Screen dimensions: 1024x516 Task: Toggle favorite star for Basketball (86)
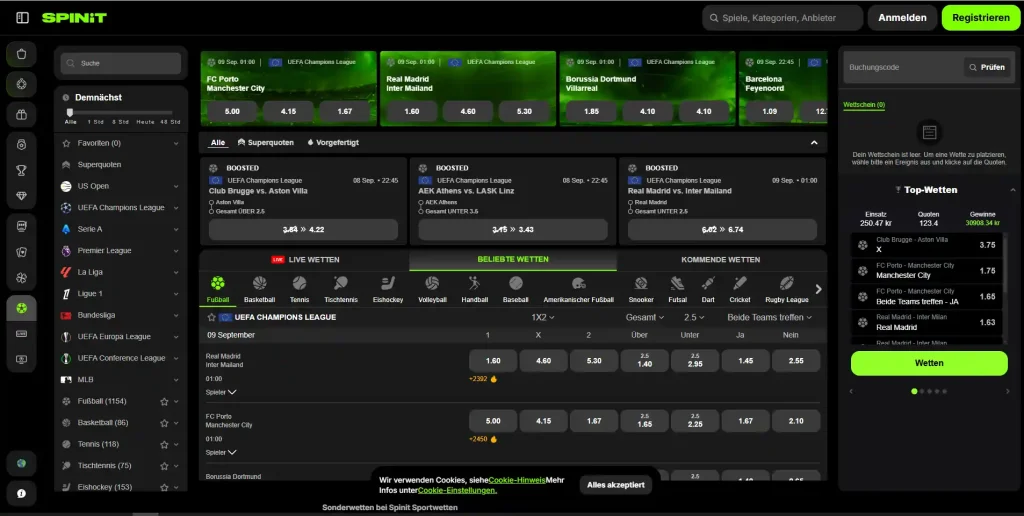tap(165, 423)
